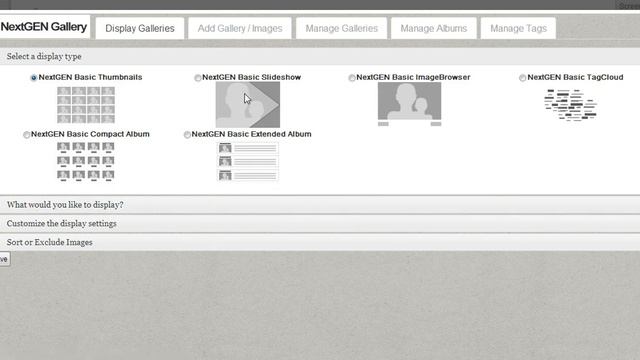Screen dimensions: 640x360
Task: Go to the Manage Galleries tab
Action: click(x=342, y=28)
